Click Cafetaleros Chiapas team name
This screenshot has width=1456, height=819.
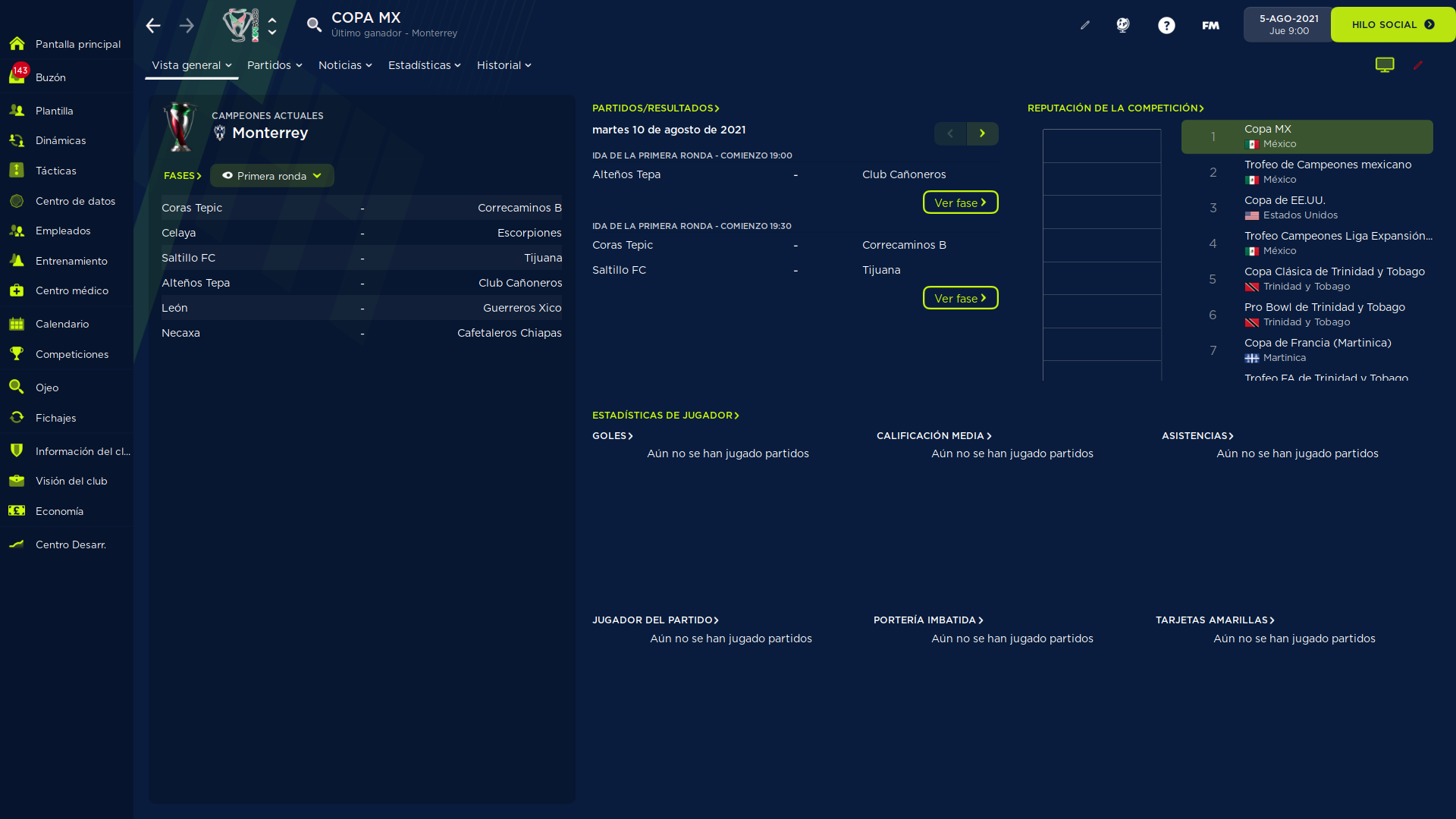coord(510,333)
